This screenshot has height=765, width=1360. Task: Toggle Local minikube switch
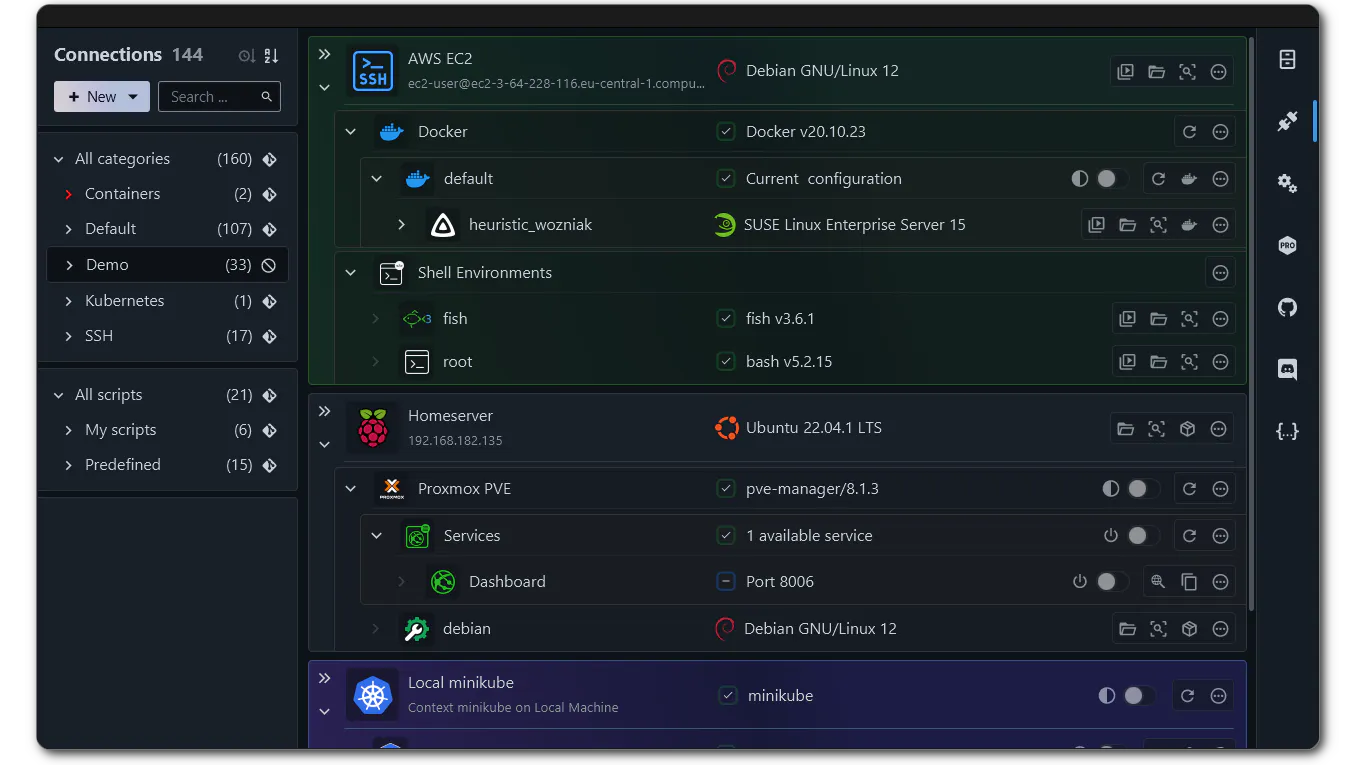pos(1137,696)
